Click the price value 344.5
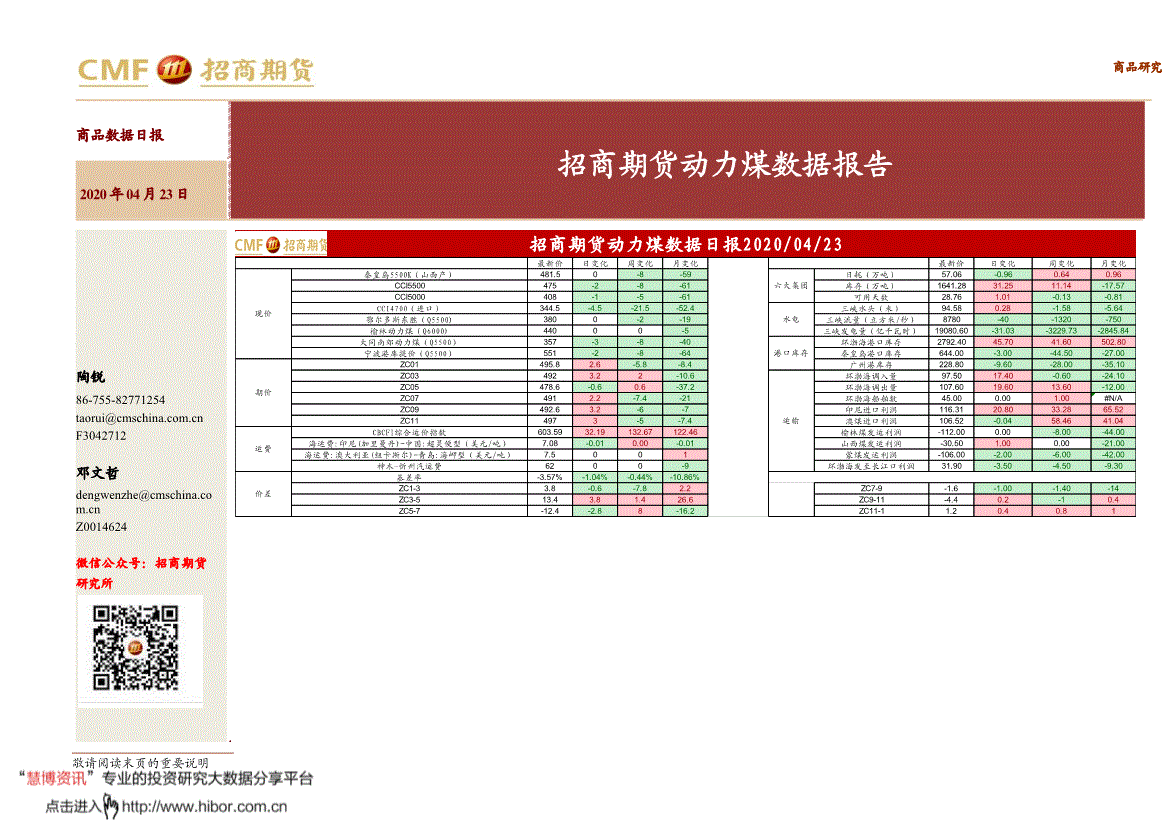This screenshot has height=826, width=1169. click(549, 308)
